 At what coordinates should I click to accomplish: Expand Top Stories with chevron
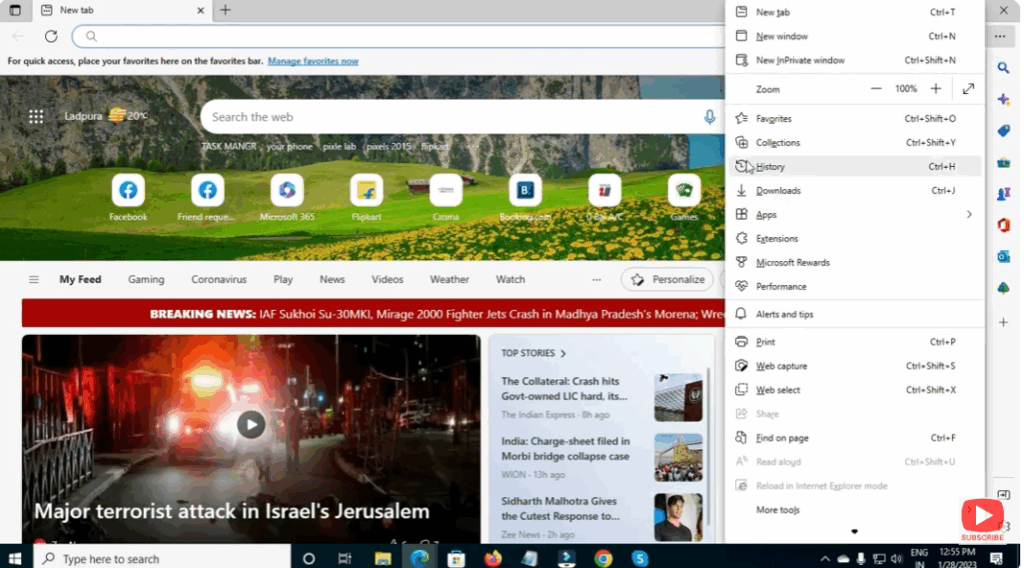563,354
